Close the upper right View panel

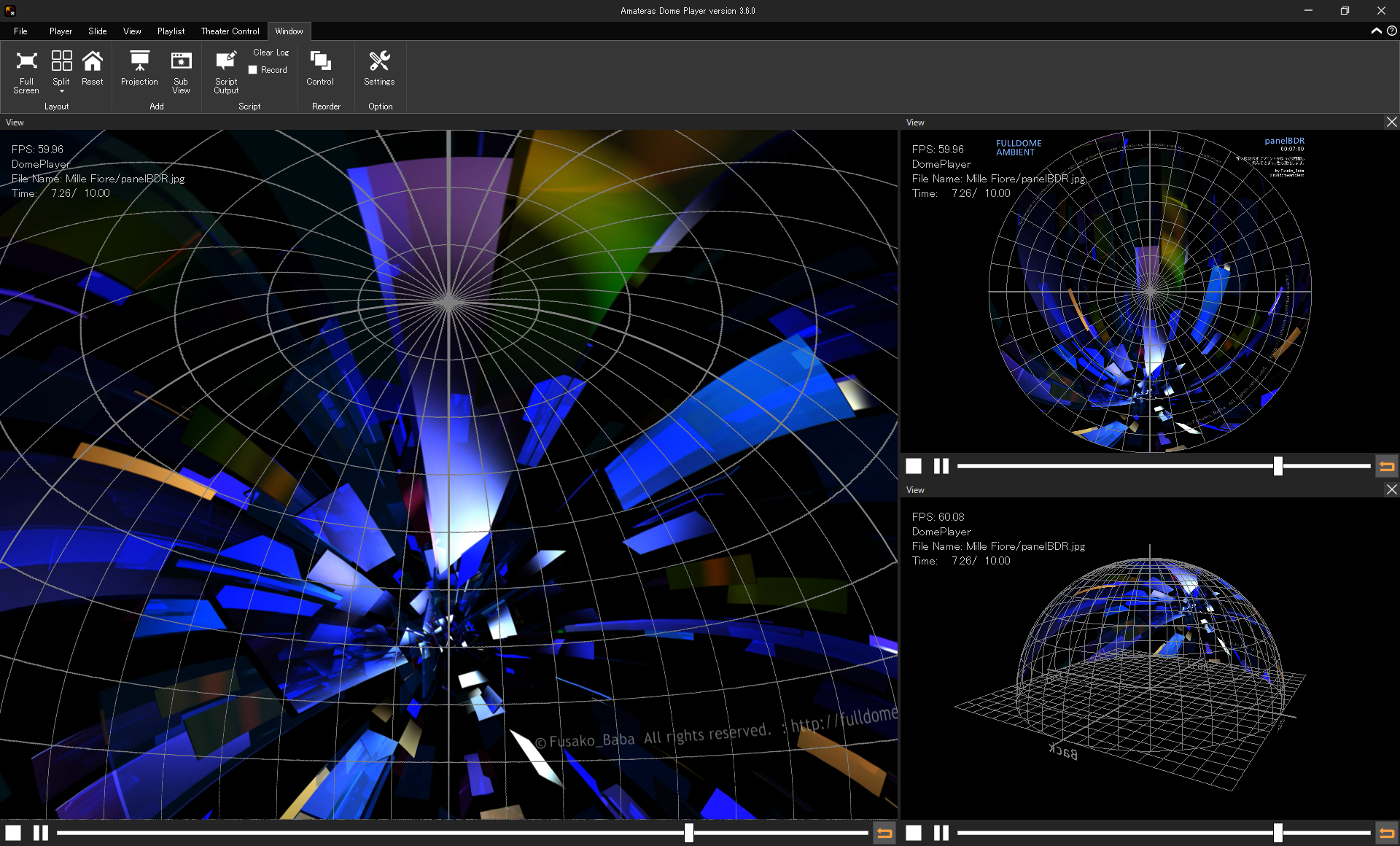[1391, 123]
